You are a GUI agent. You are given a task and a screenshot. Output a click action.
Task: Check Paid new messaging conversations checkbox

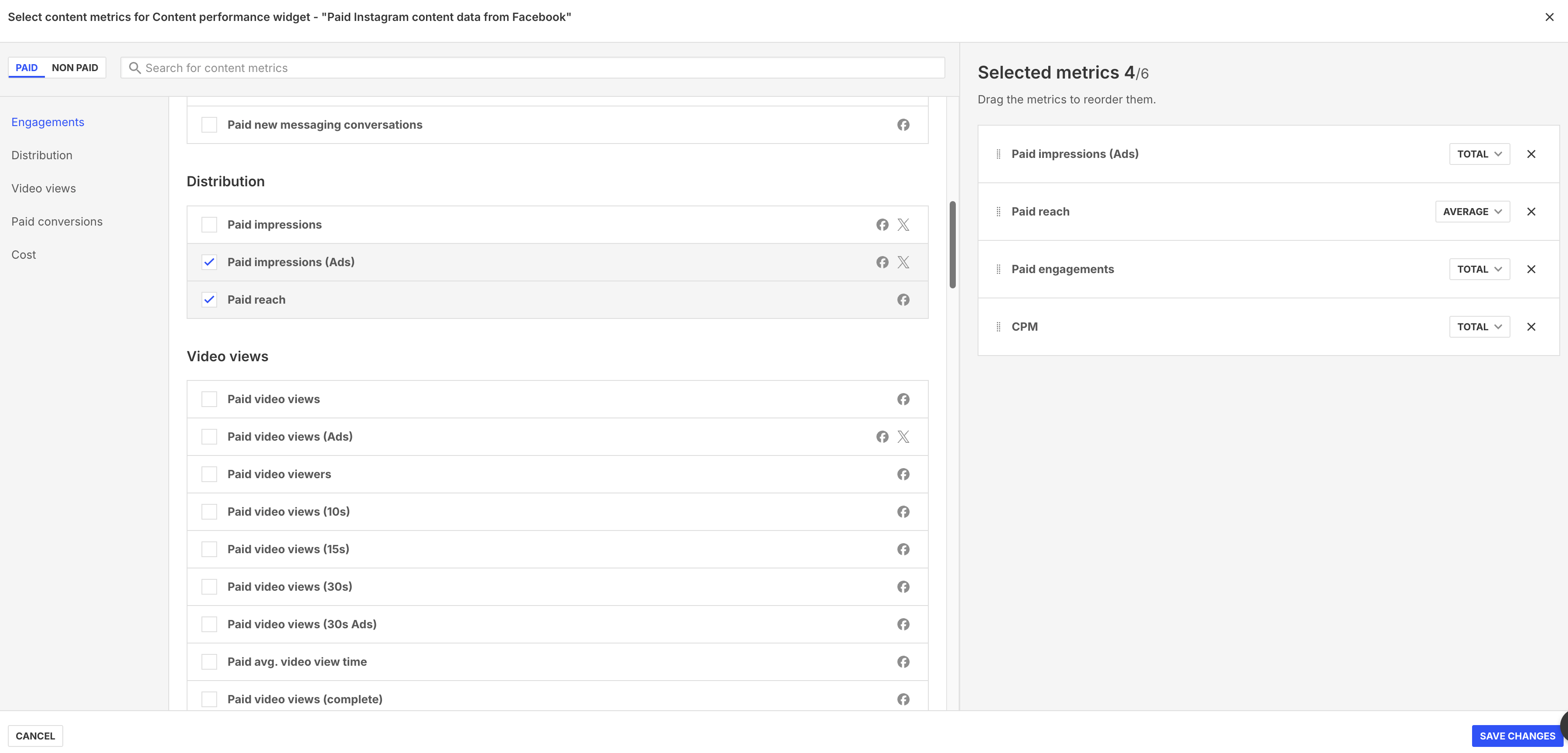[209, 125]
